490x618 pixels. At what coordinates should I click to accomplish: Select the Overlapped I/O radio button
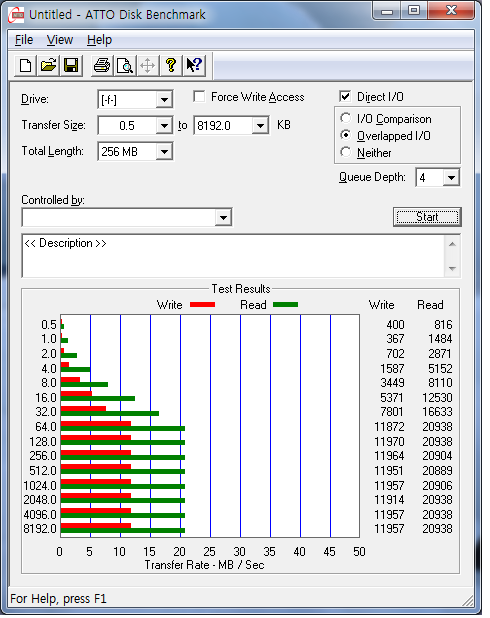[345, 135]
